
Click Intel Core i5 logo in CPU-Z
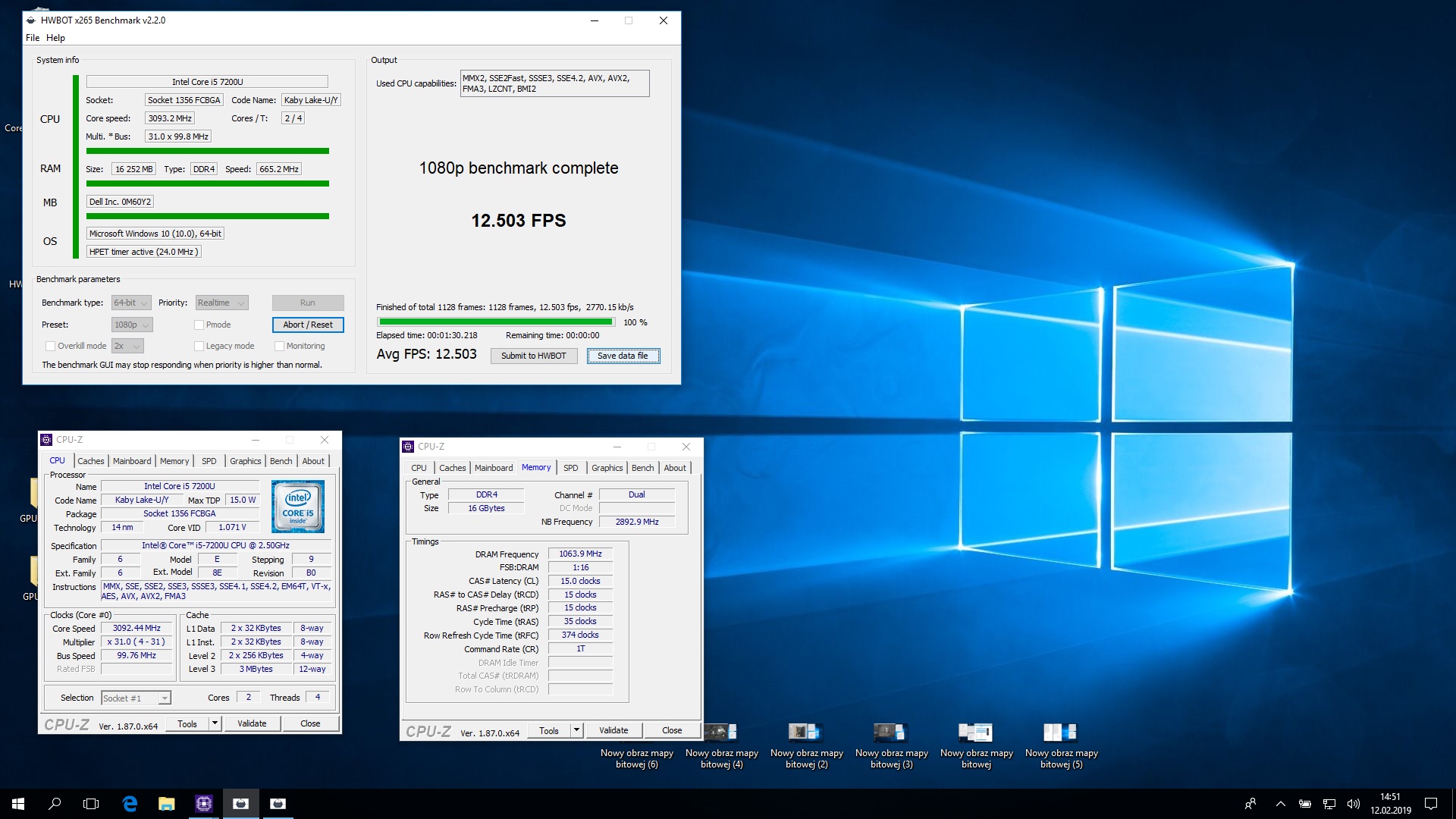click(x=297, y=507)
